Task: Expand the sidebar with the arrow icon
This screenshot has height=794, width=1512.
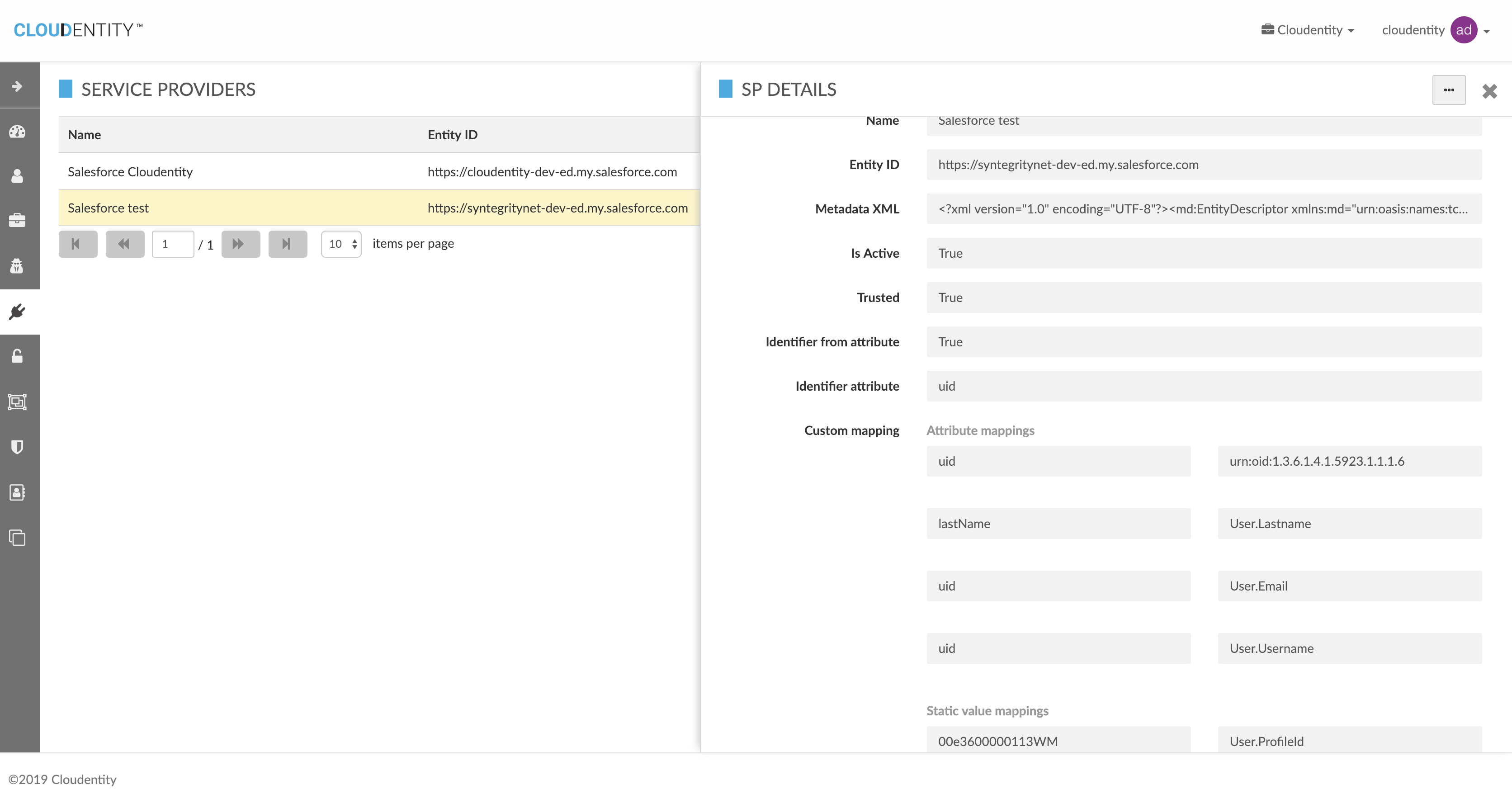Action: pos(18,86)
